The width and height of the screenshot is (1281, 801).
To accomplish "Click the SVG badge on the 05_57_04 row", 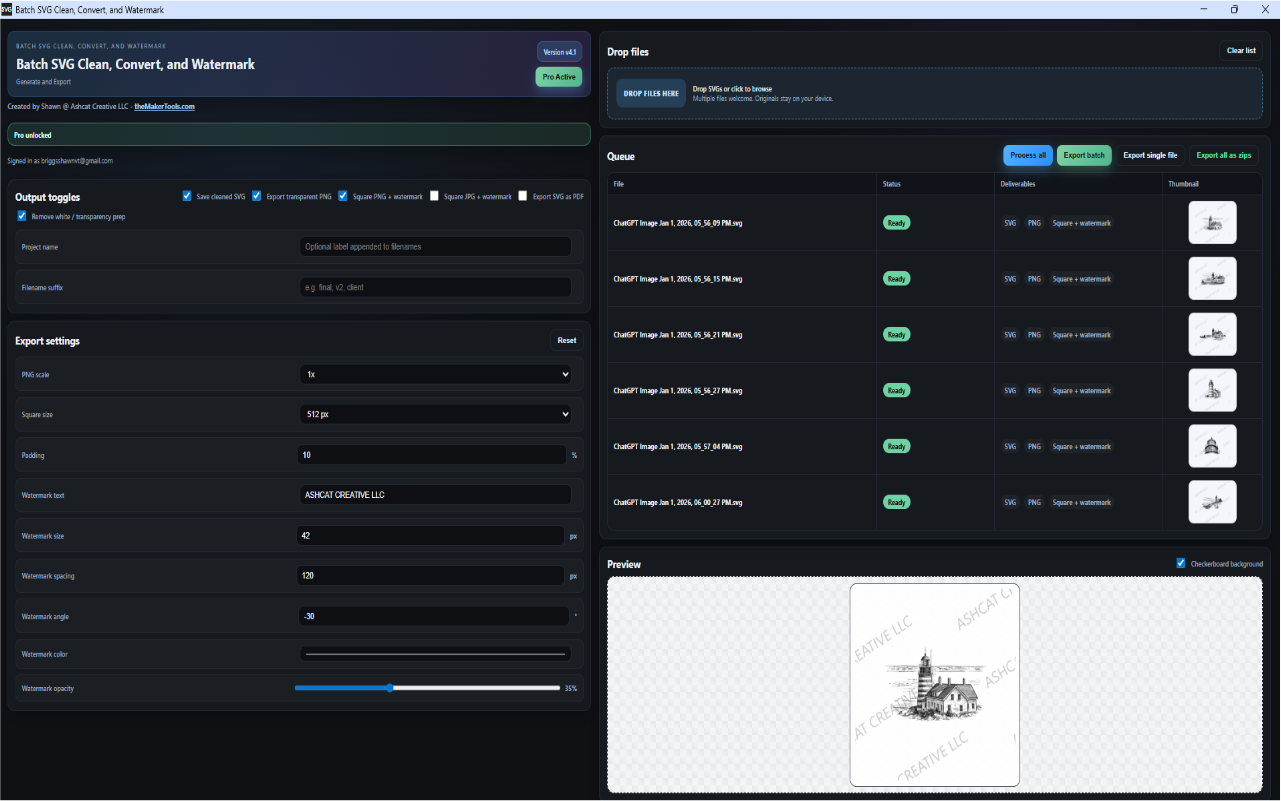I will click(x=1010, y=446).
